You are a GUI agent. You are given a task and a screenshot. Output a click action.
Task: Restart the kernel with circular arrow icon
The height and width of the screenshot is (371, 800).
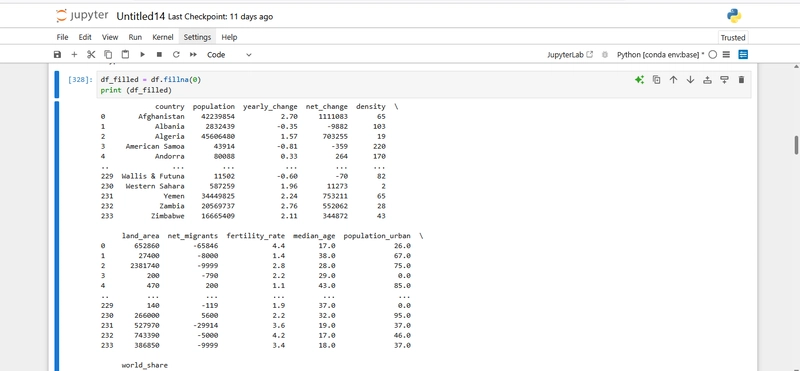(176, 55)
